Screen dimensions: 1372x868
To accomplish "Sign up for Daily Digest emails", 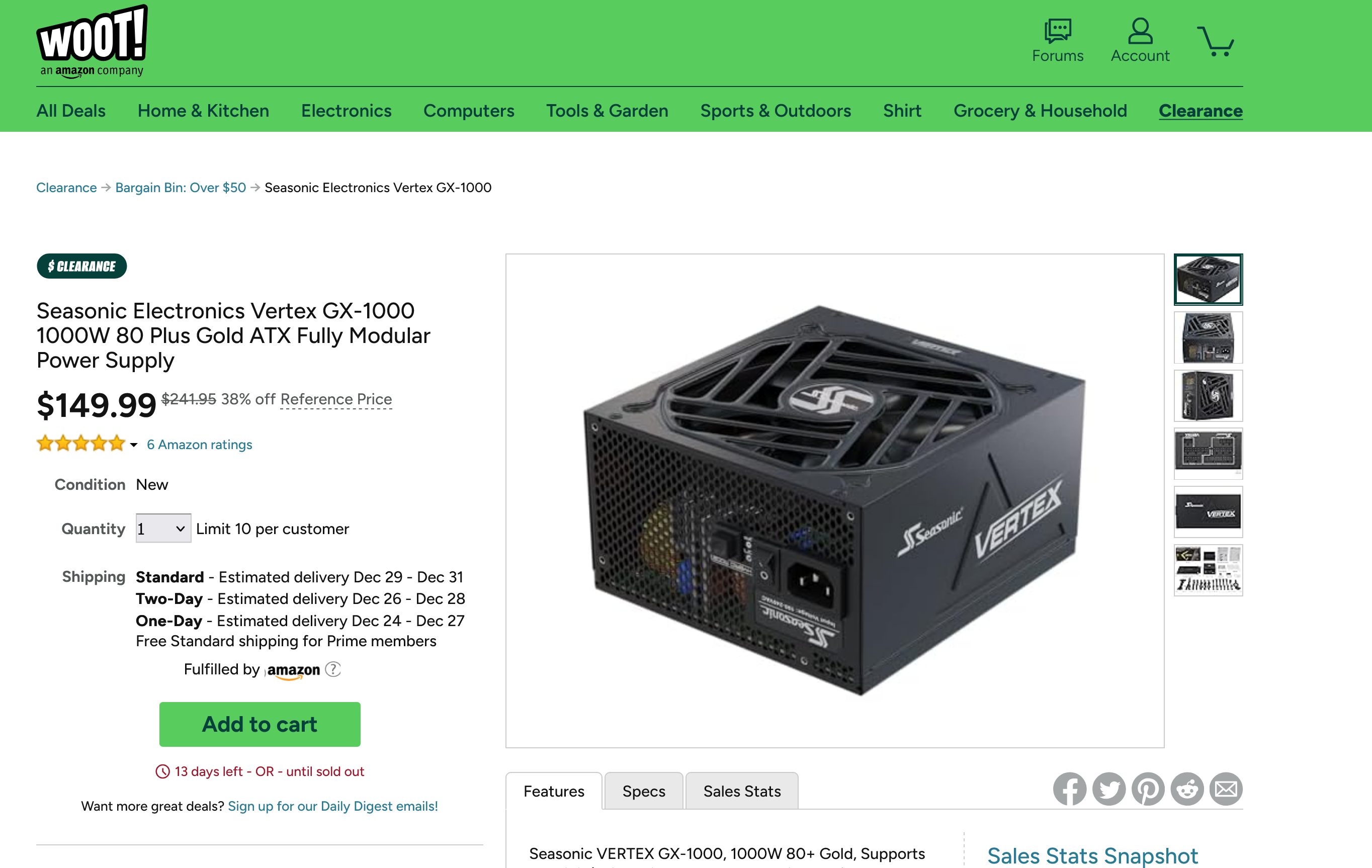I will pos(333,806).
